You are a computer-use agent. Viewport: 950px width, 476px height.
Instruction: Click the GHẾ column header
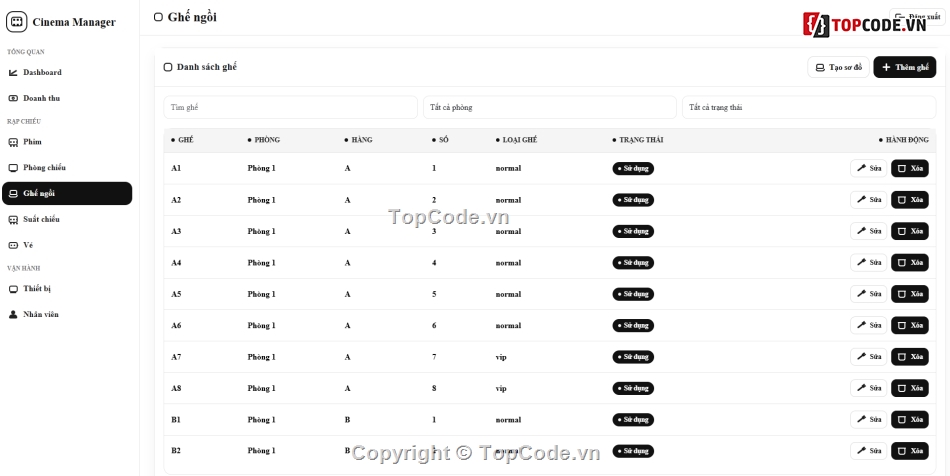[x=182, y=140]
